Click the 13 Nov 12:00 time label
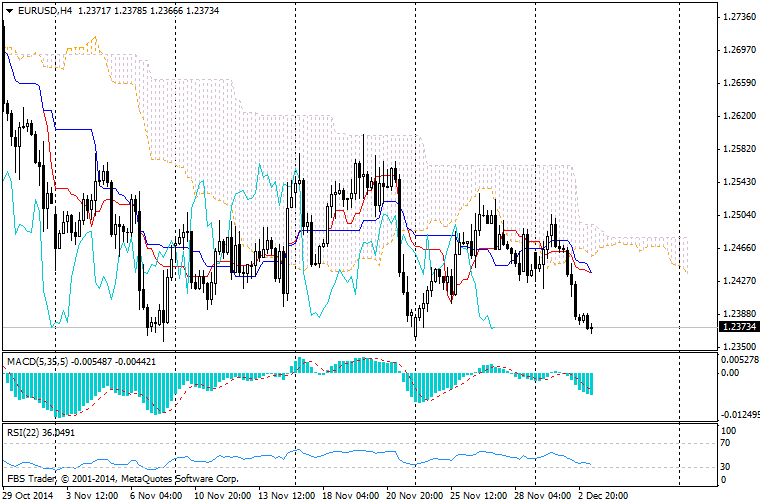 coord(286,496)
